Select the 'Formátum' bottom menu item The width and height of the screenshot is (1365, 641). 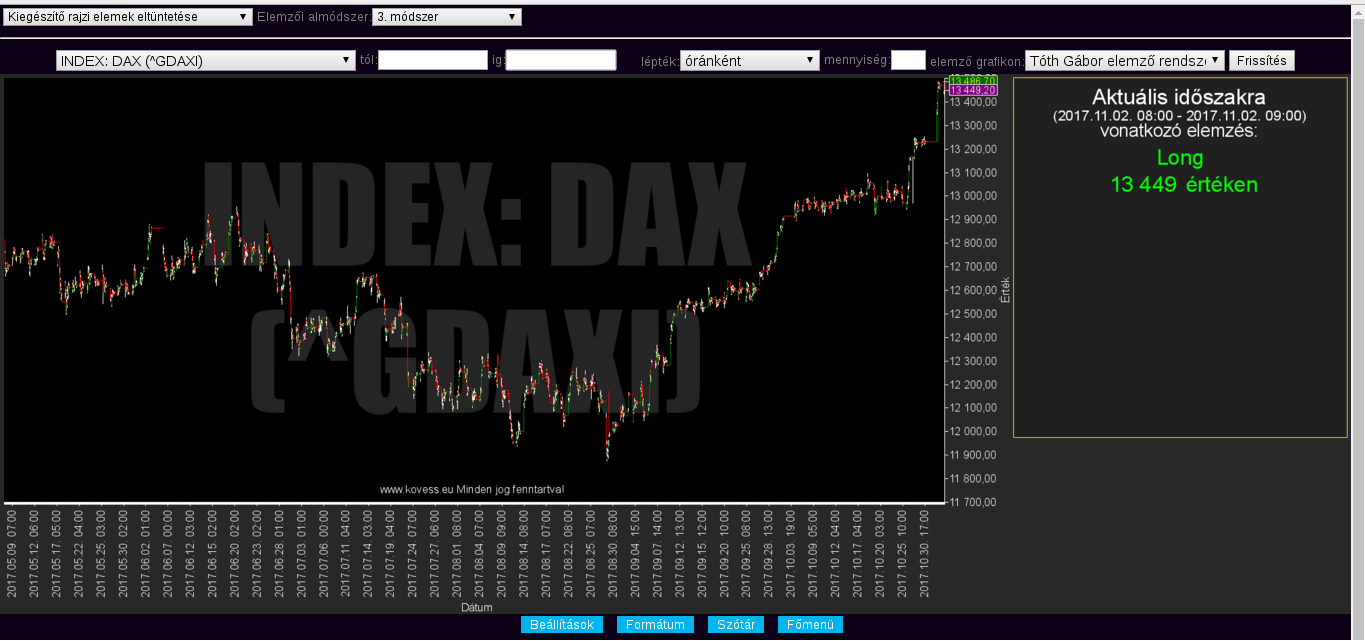point(655,625)
